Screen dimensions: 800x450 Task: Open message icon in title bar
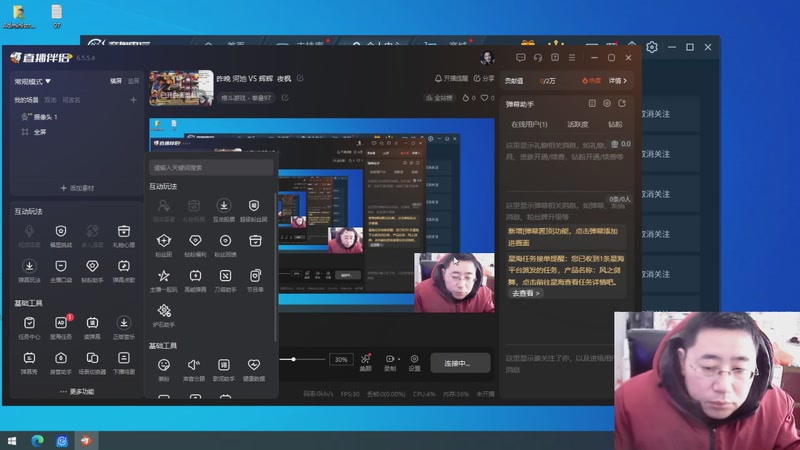coord(520,58)
